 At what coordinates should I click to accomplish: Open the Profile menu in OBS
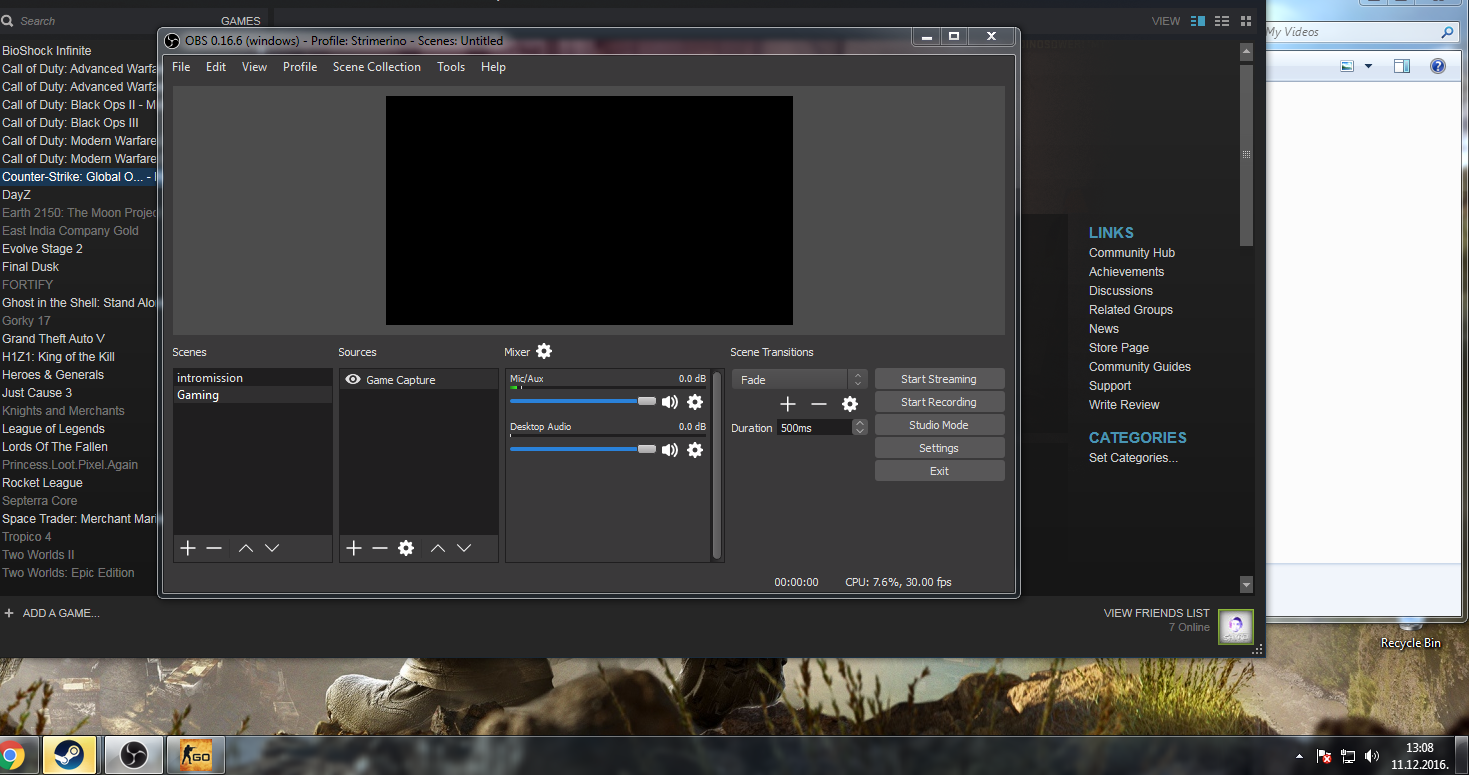coord(300,67)
